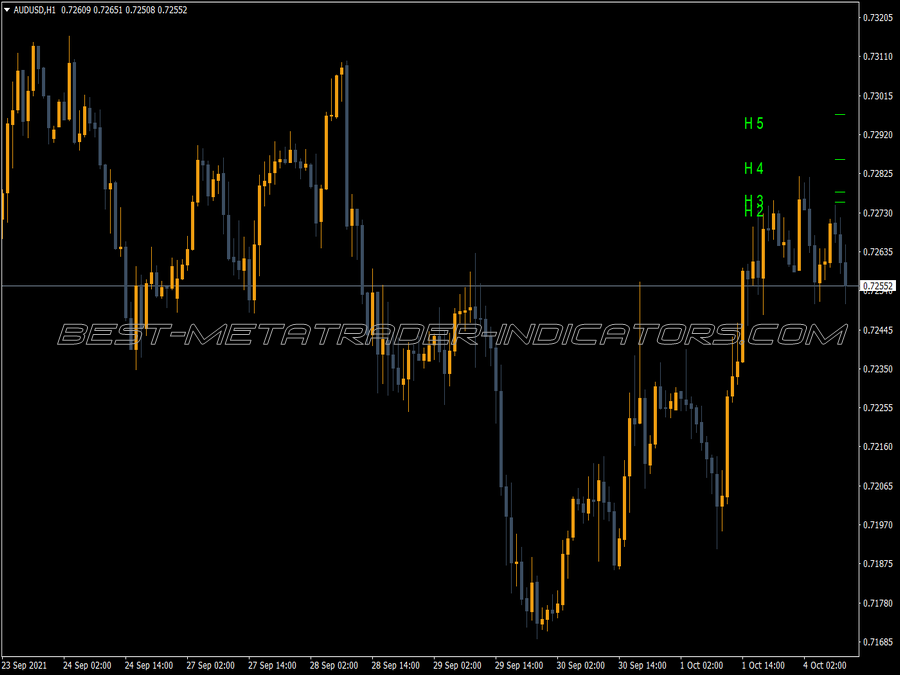Click time axis label 28 Sep 14:00
This screenshot has height=675, width=900.
(395, 666)
